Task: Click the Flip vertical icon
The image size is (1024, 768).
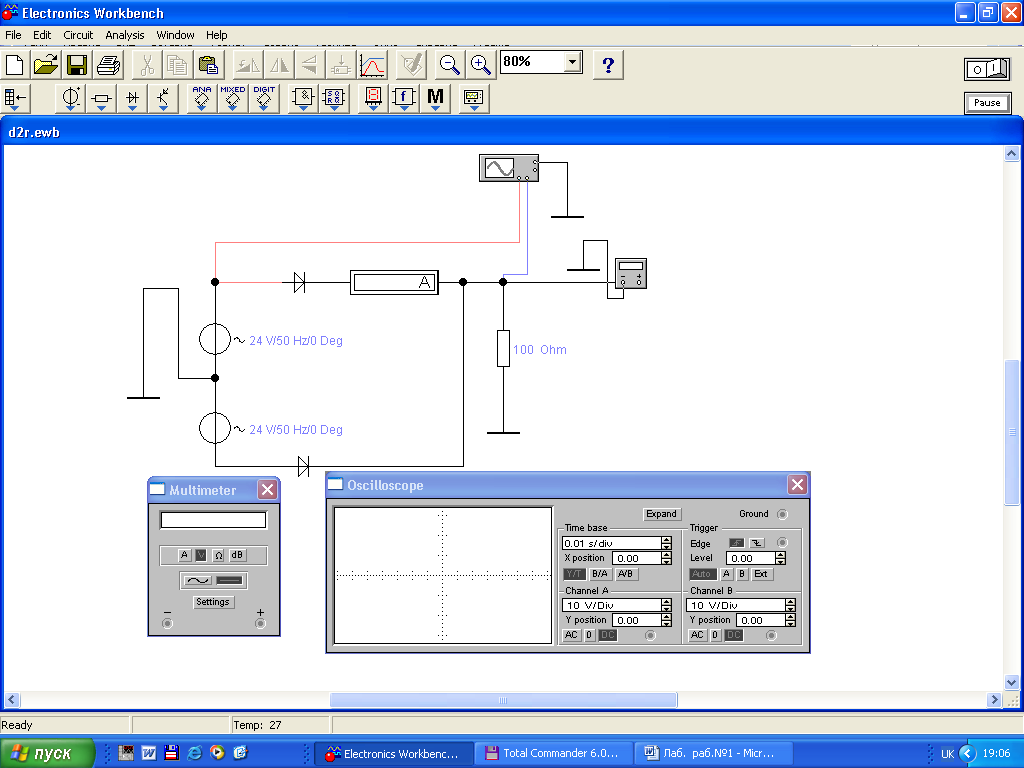Action: [310, 65]
